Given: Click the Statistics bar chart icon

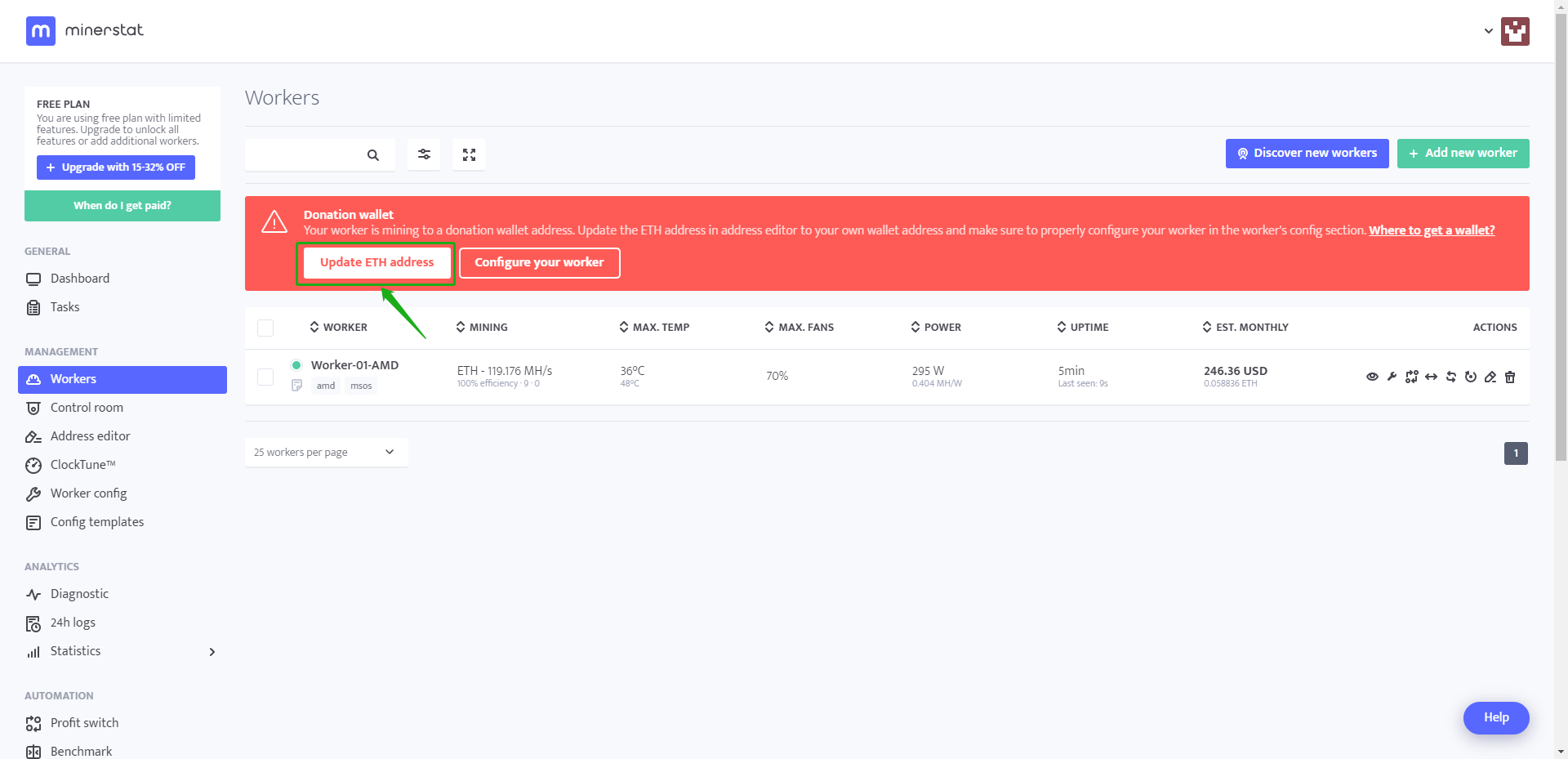Looking at the screenshot, I should (x=33, y=652).
